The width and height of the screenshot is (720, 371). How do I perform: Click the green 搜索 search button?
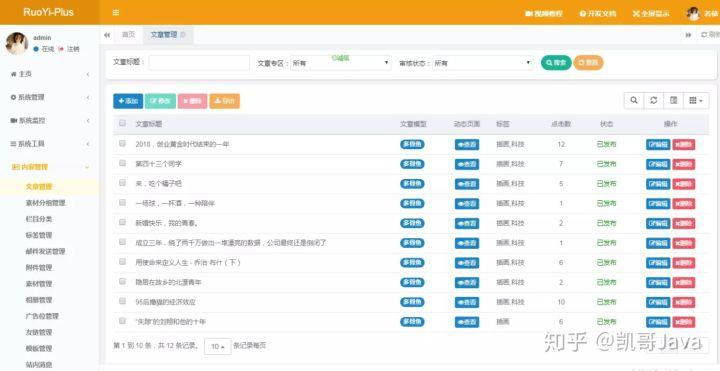coord(556,62)
